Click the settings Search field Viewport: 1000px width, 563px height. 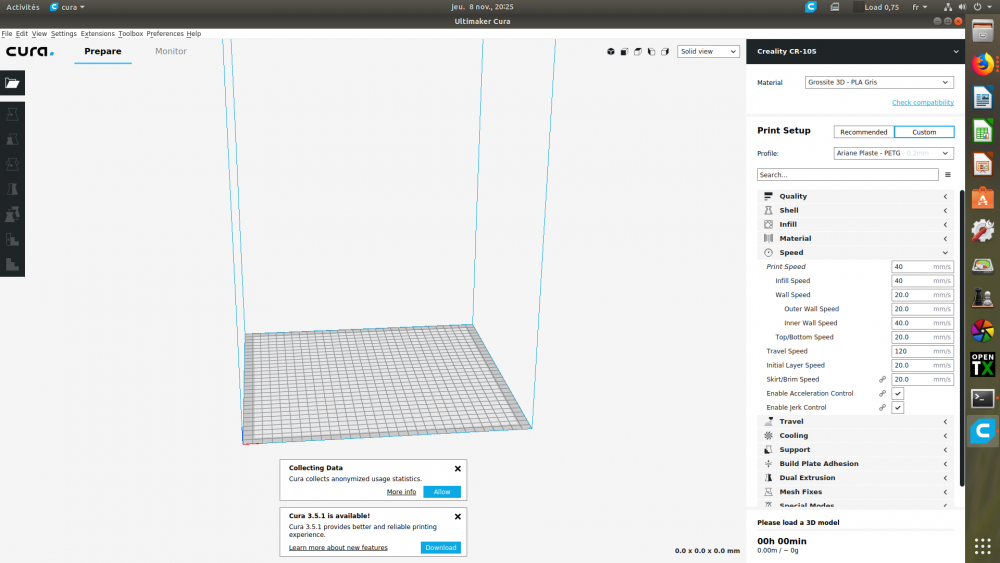(848, 175)
